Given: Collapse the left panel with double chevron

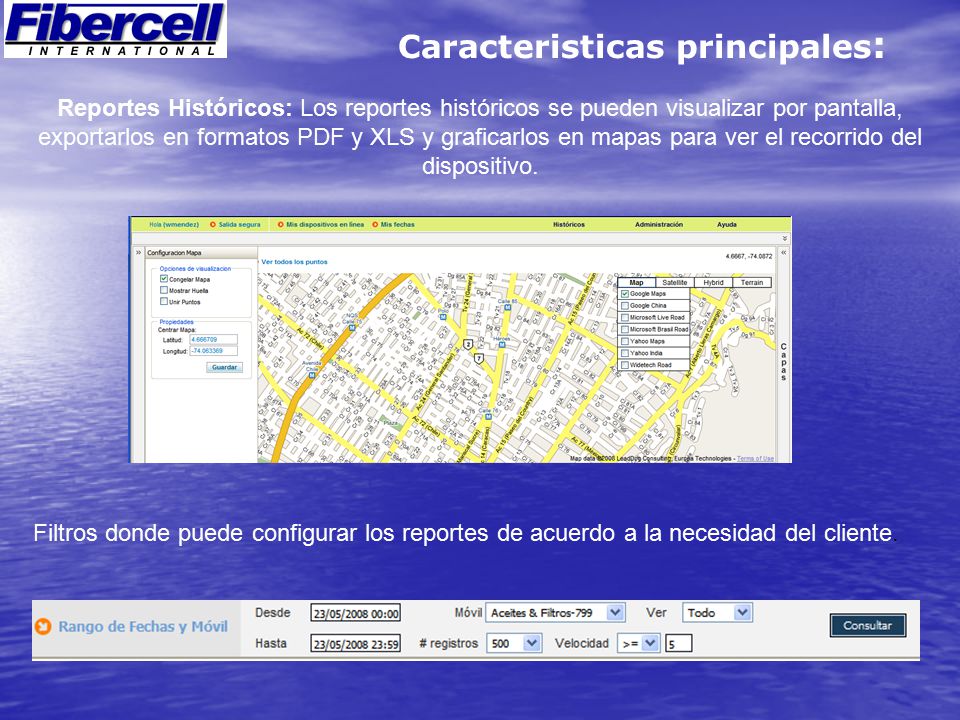Looking at the screenshot, I should 138,252.
